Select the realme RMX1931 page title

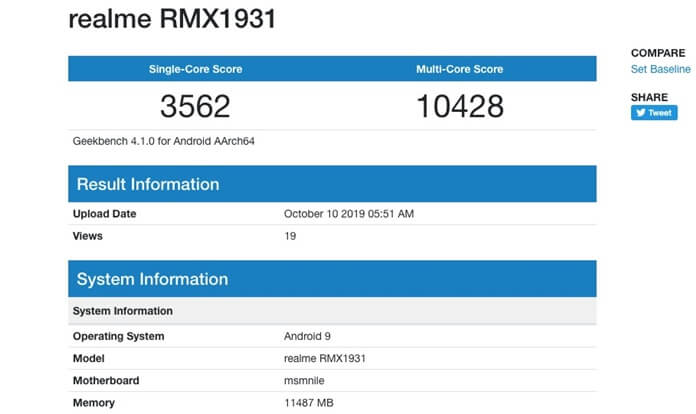[172, 19]
